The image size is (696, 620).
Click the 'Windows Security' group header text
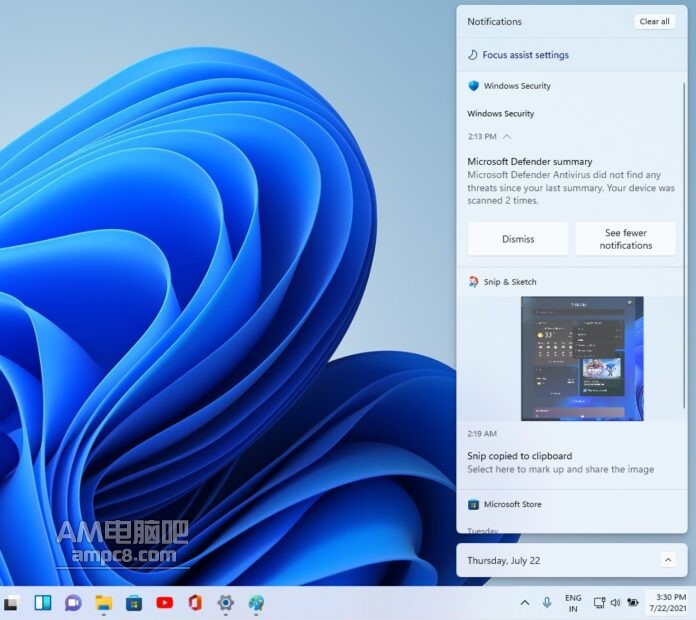pyautogui.click(x=517, y=86)
